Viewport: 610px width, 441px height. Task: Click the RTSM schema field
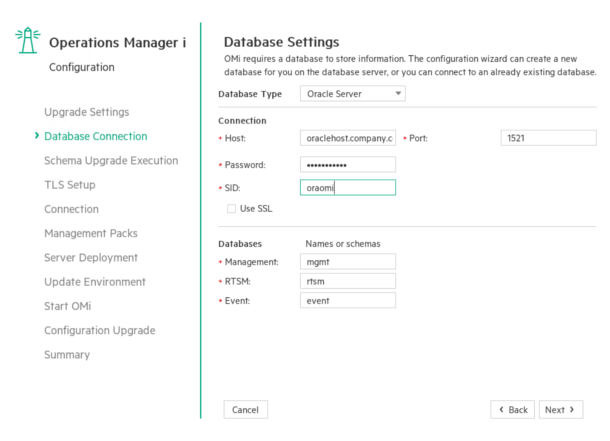click(x=348, y=281)
